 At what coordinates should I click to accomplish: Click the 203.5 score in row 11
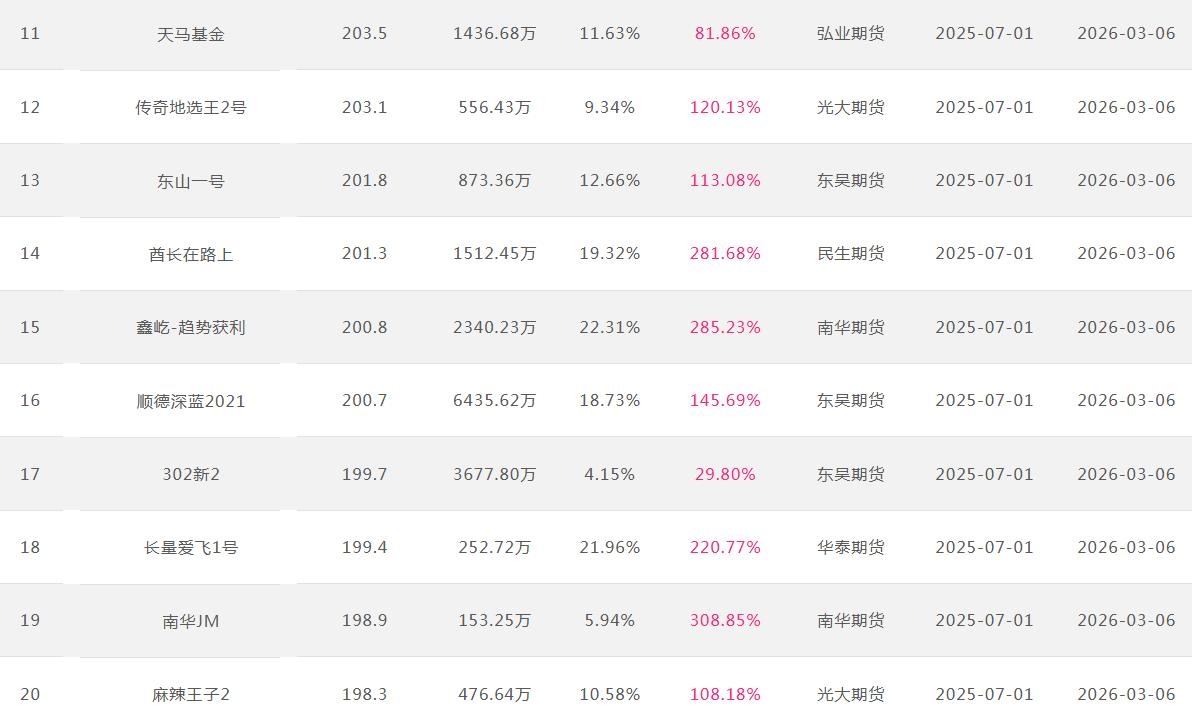[x=364, y=34]
